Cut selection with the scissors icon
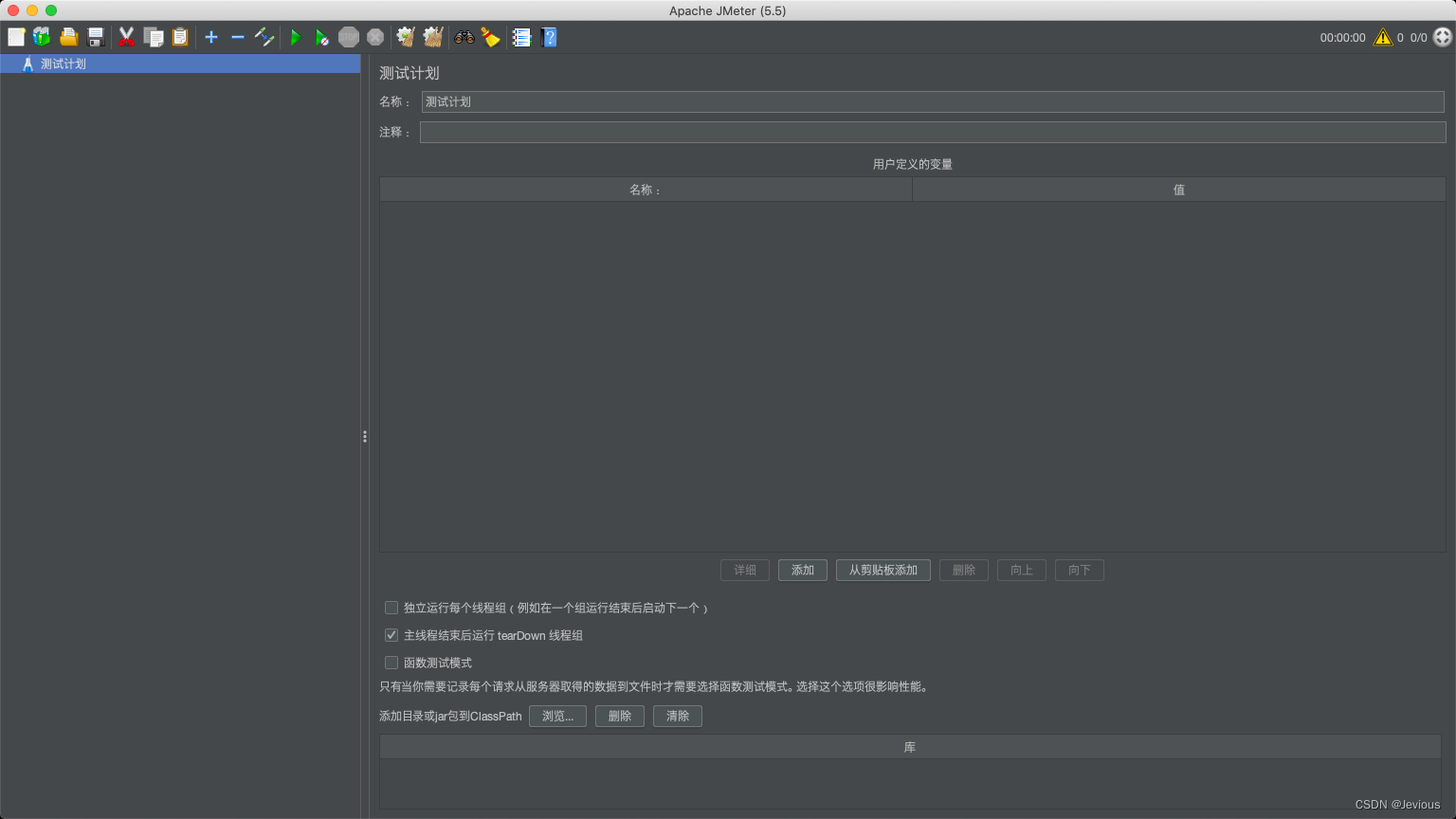The height and width of the screenshot is (819, 1456). pos(126,37)
